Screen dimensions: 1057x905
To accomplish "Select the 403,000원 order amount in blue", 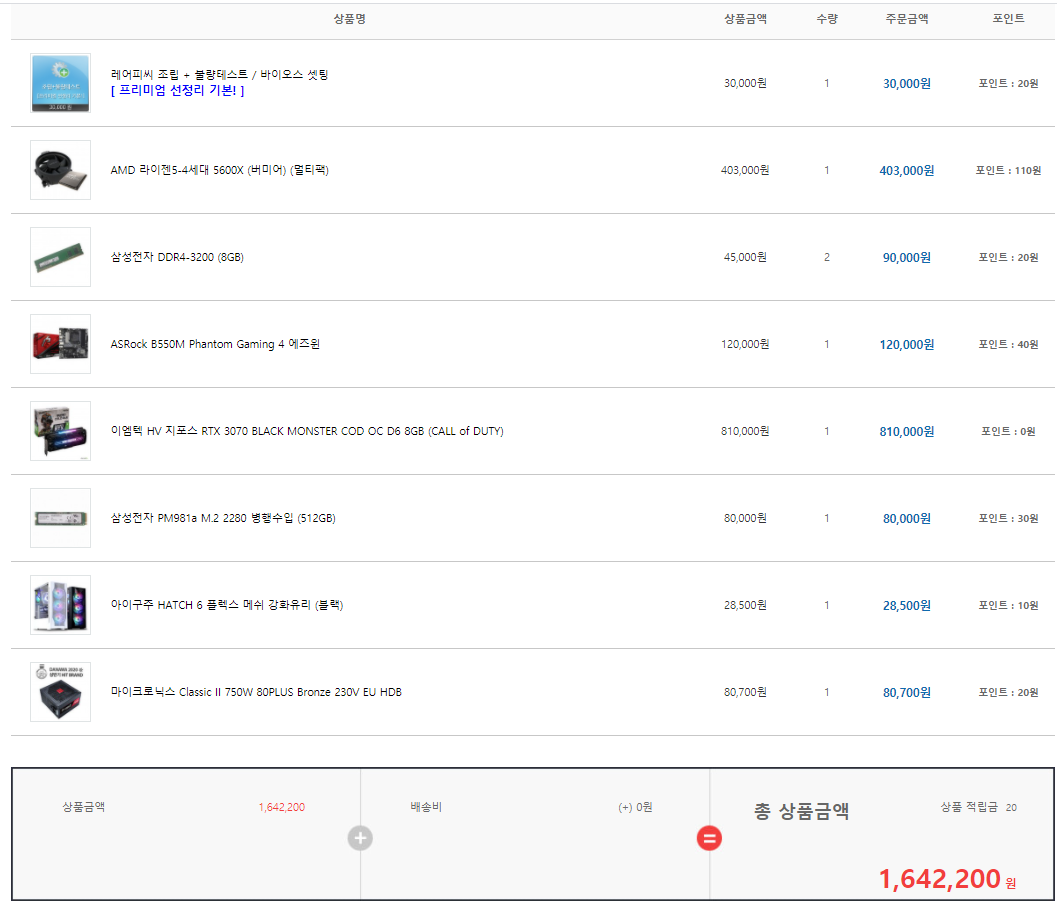I will 907,170.
